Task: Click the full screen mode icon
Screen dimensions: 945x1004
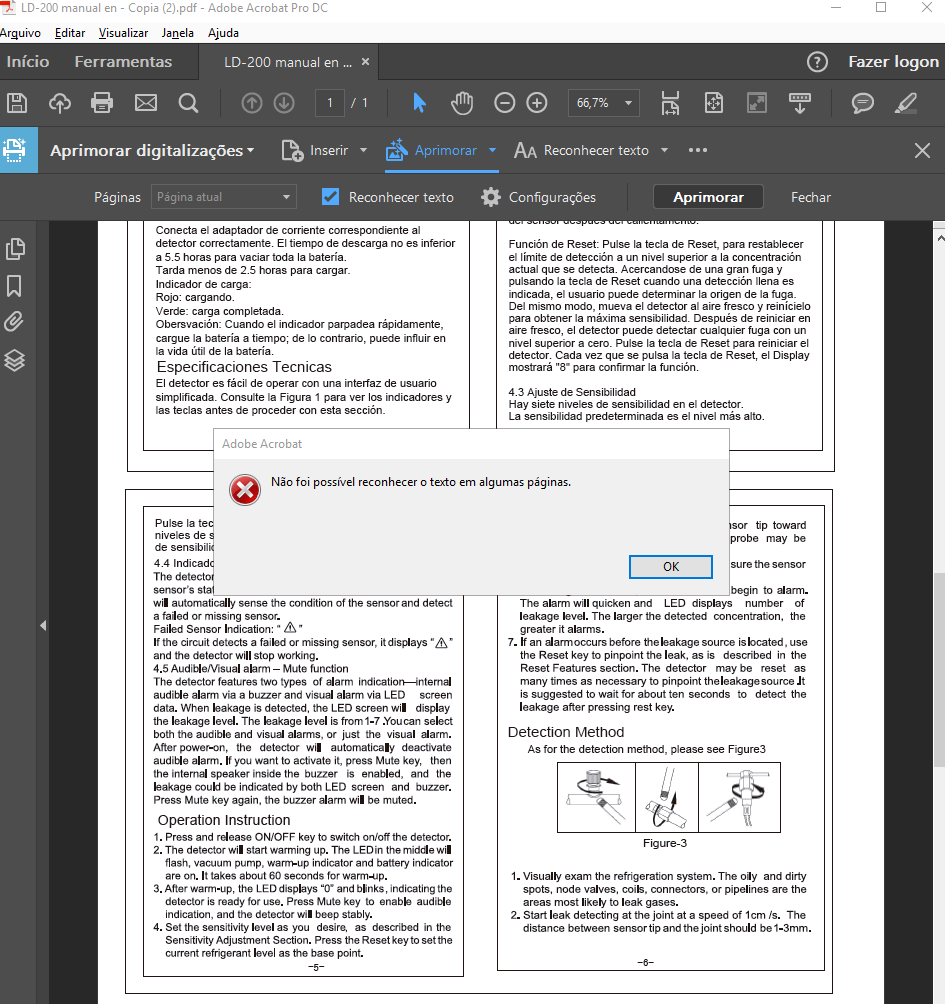Action: 757,103
